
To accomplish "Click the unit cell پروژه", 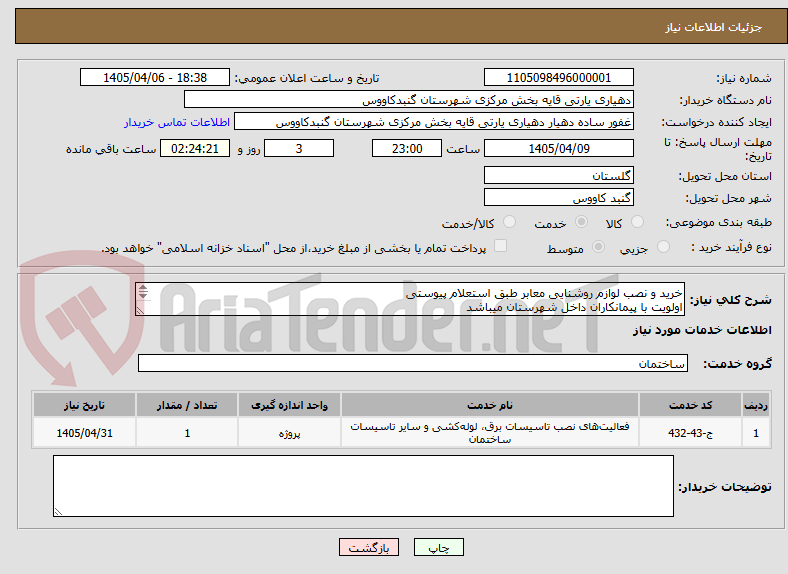I will (289, 433).
